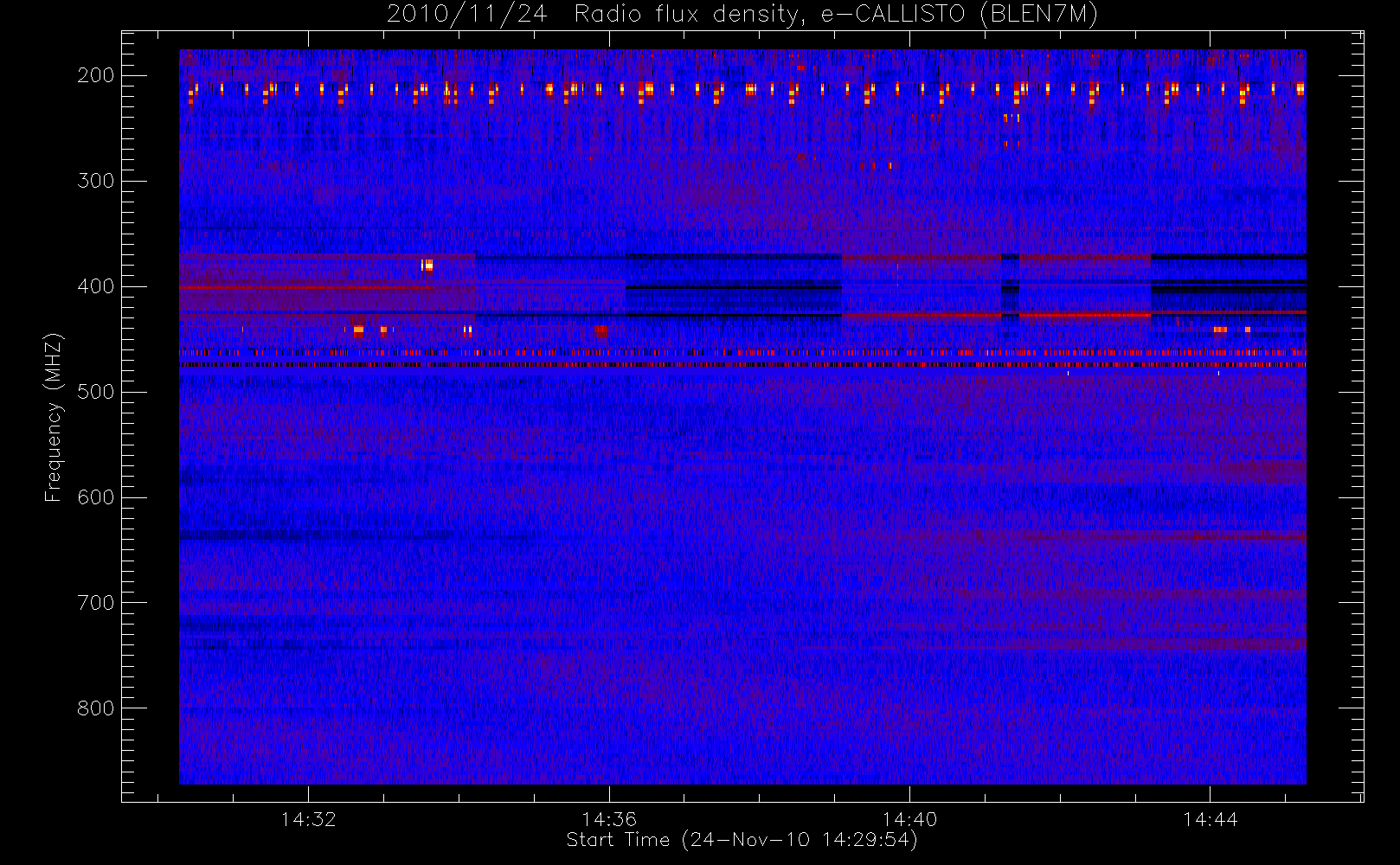The image size is (1400, 865).
Task: Click the 14:36 time tick label
Action: [x=609, y=819]
